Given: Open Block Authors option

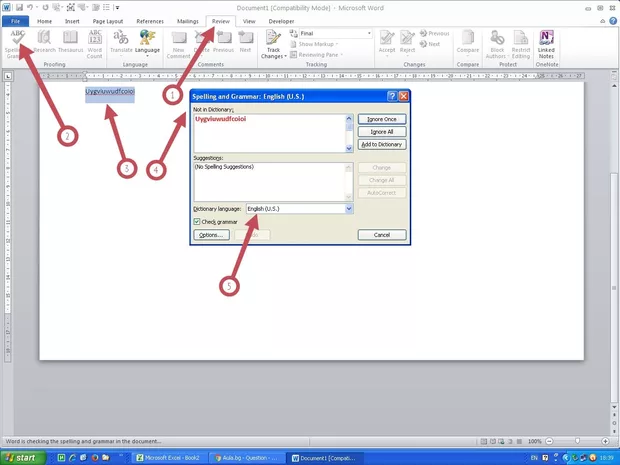Looking at the screenshot, I should 497,44.
